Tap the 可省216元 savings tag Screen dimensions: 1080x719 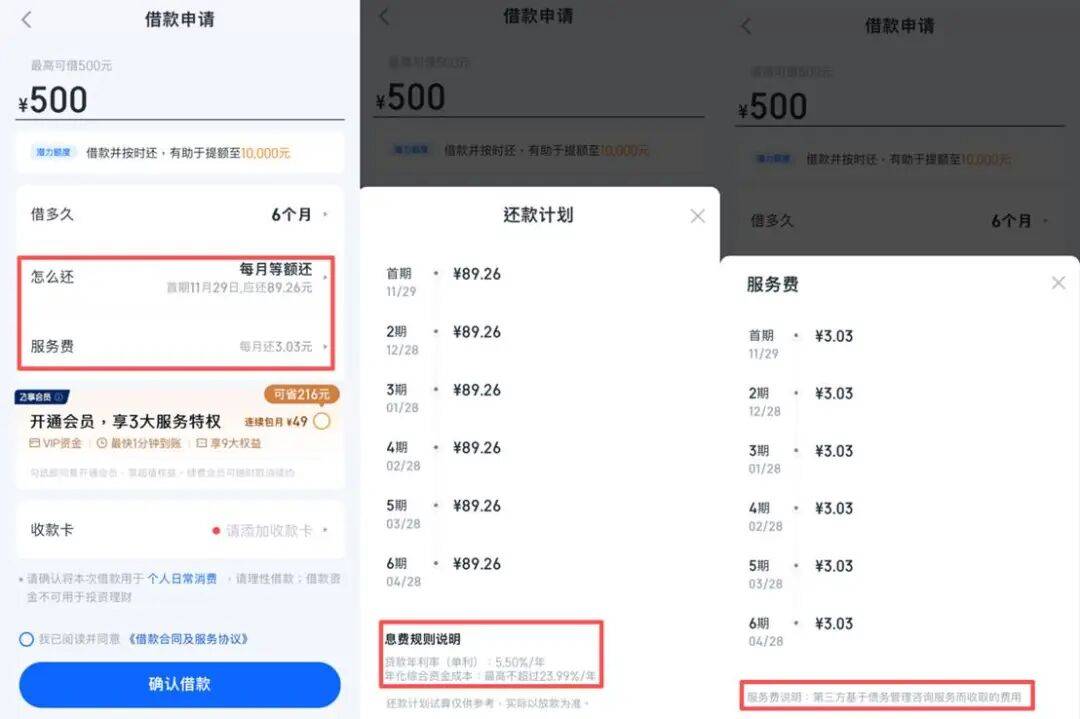click(302, 395)
